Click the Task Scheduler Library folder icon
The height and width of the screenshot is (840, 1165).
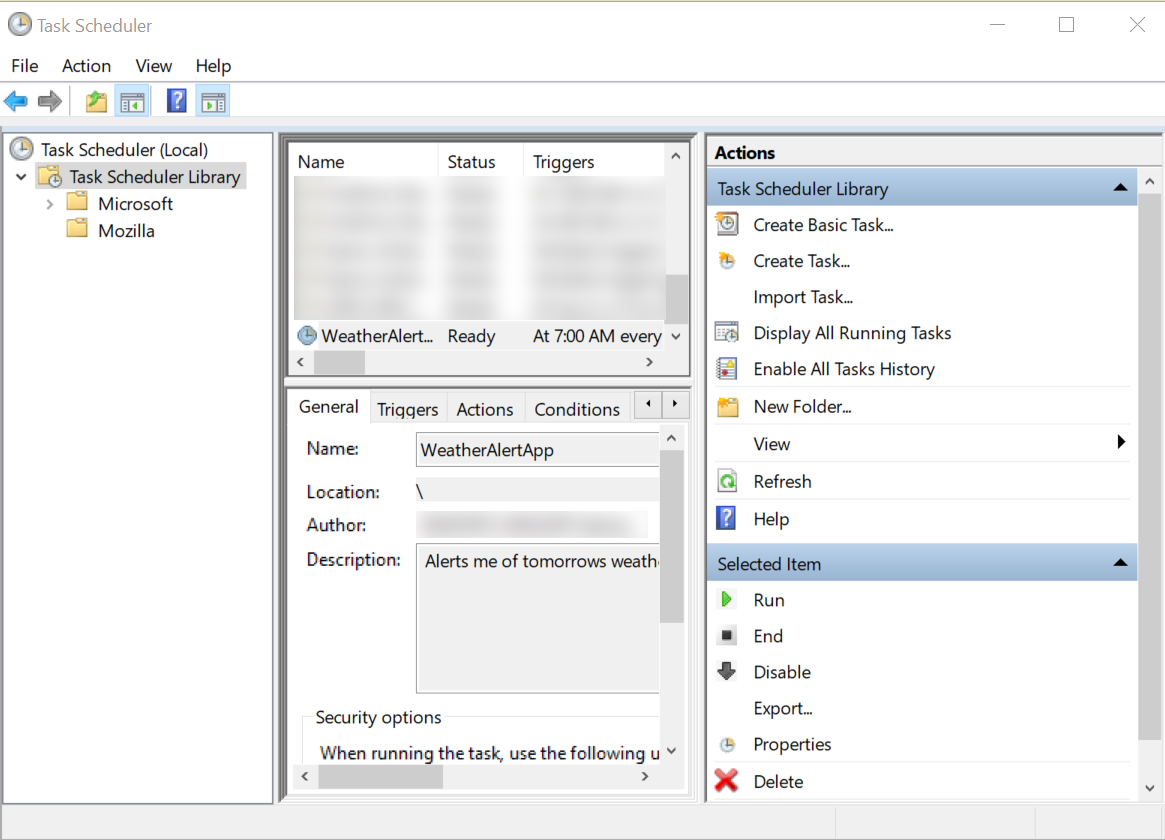(51, 177)
